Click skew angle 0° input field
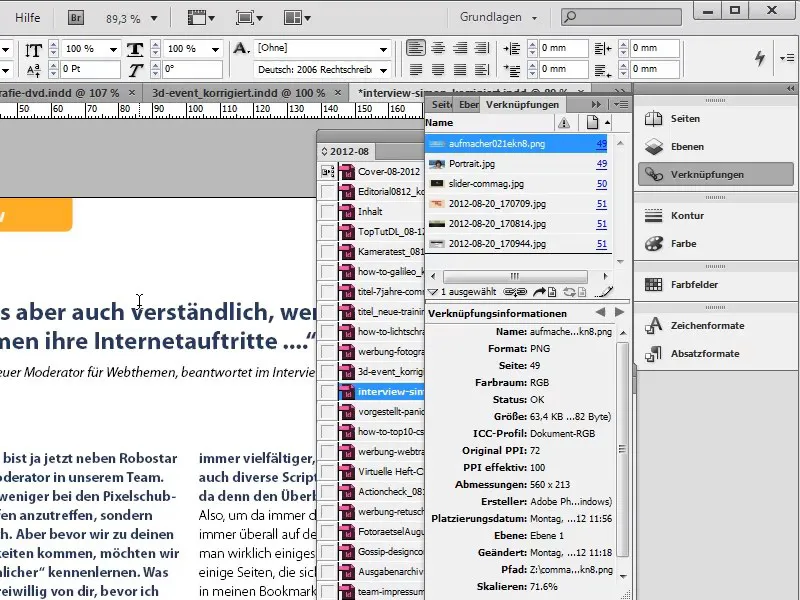The image size is (800, 600). (x=192, y=69)
